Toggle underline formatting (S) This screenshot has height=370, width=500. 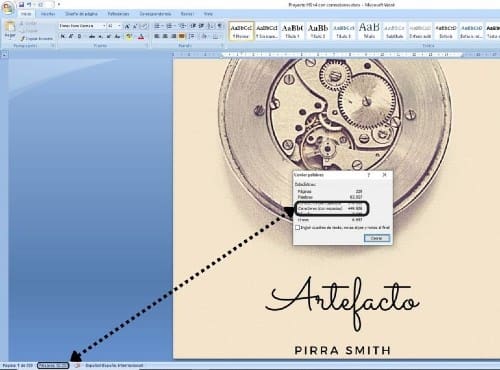pos(80,36)
